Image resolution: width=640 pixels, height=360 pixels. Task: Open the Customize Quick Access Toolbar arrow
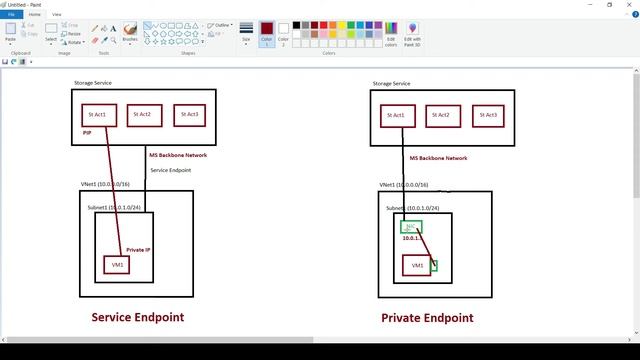[31, 62]
